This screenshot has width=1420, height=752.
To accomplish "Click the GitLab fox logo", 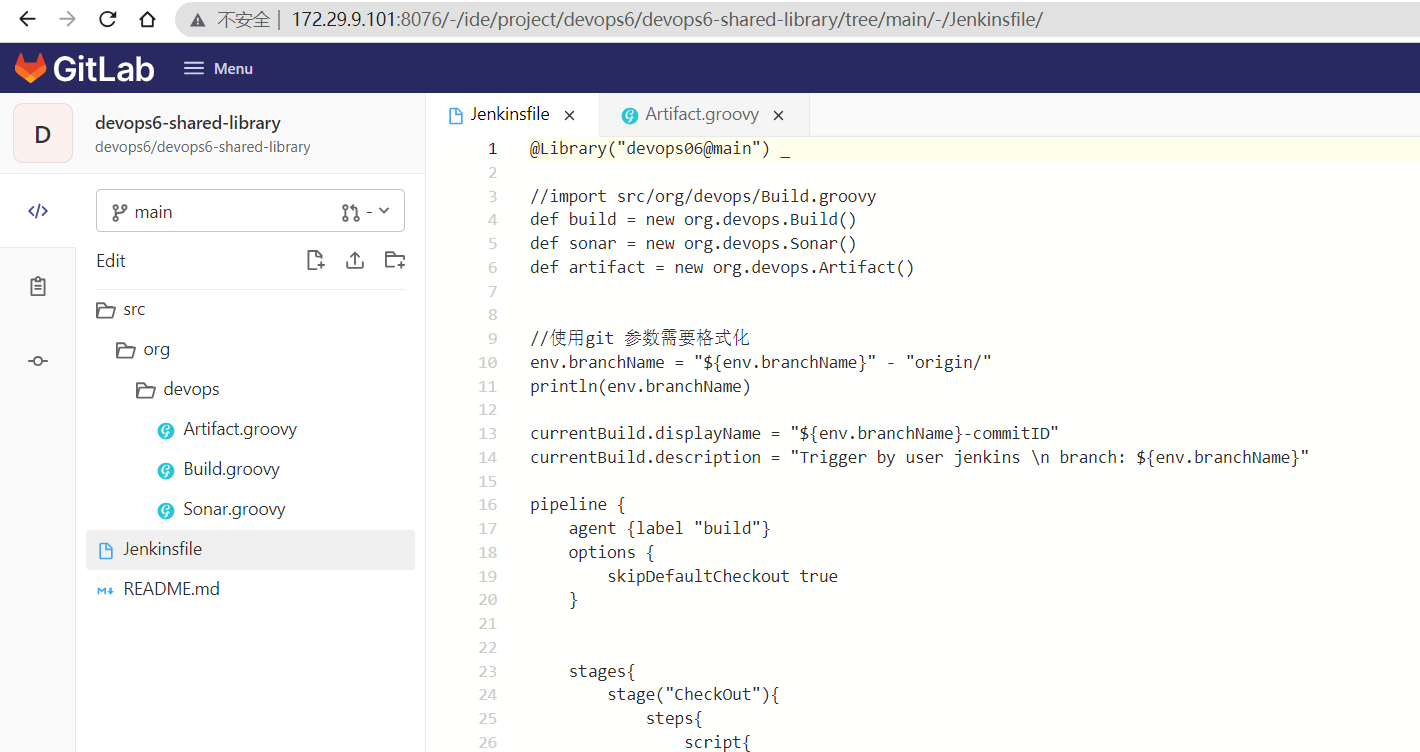I will (x=30, y=68).
